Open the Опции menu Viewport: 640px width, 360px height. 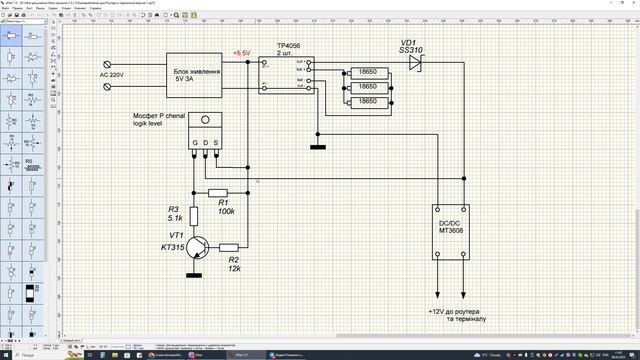66,8
